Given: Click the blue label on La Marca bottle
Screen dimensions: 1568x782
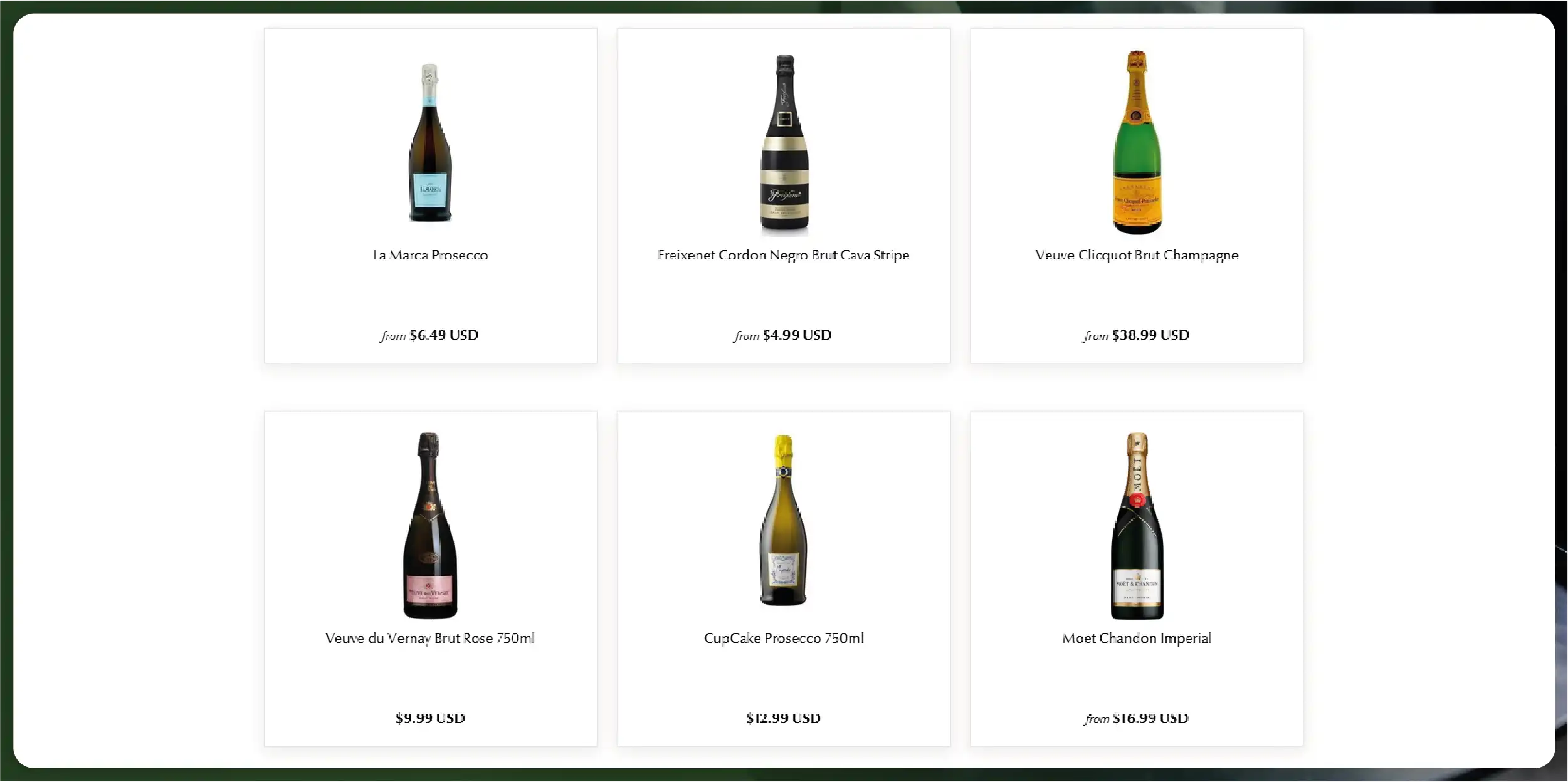Looking at the screenshot, I should pyautogui.click(x=430, y=190).
